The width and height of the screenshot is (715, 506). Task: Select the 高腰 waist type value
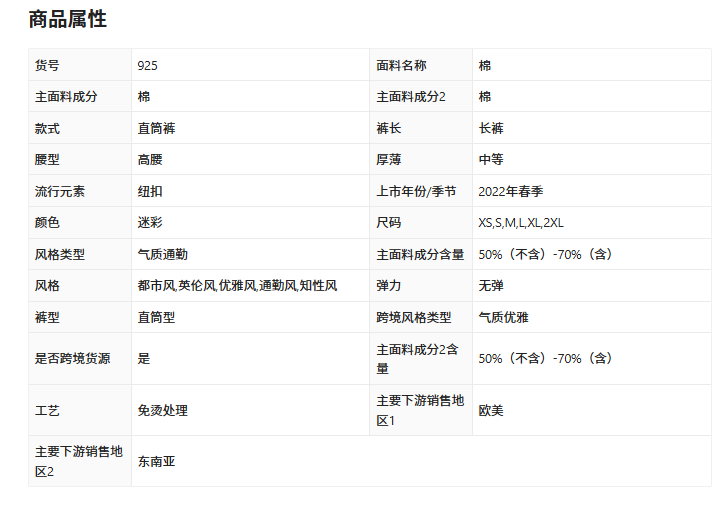[x=150, y=160]
